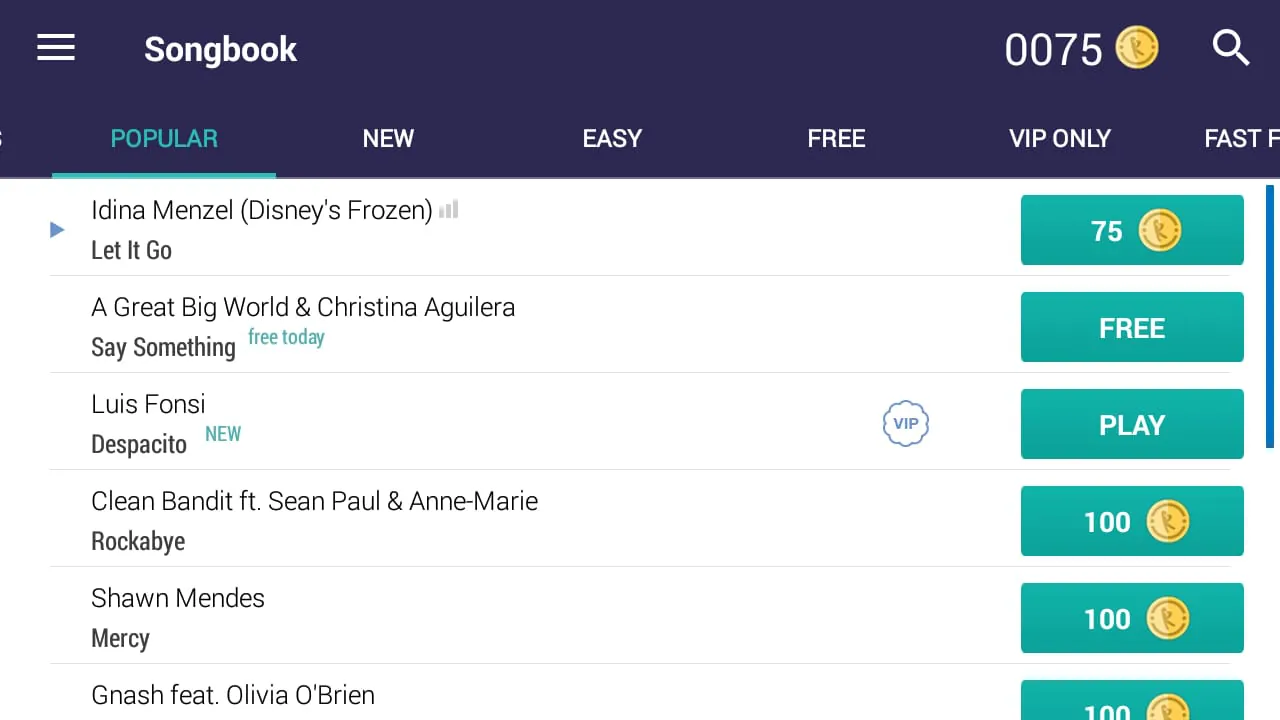Buy Rockabye for 100 coins
Viewport: 1280px width, 720px height.
(1132, 521)
